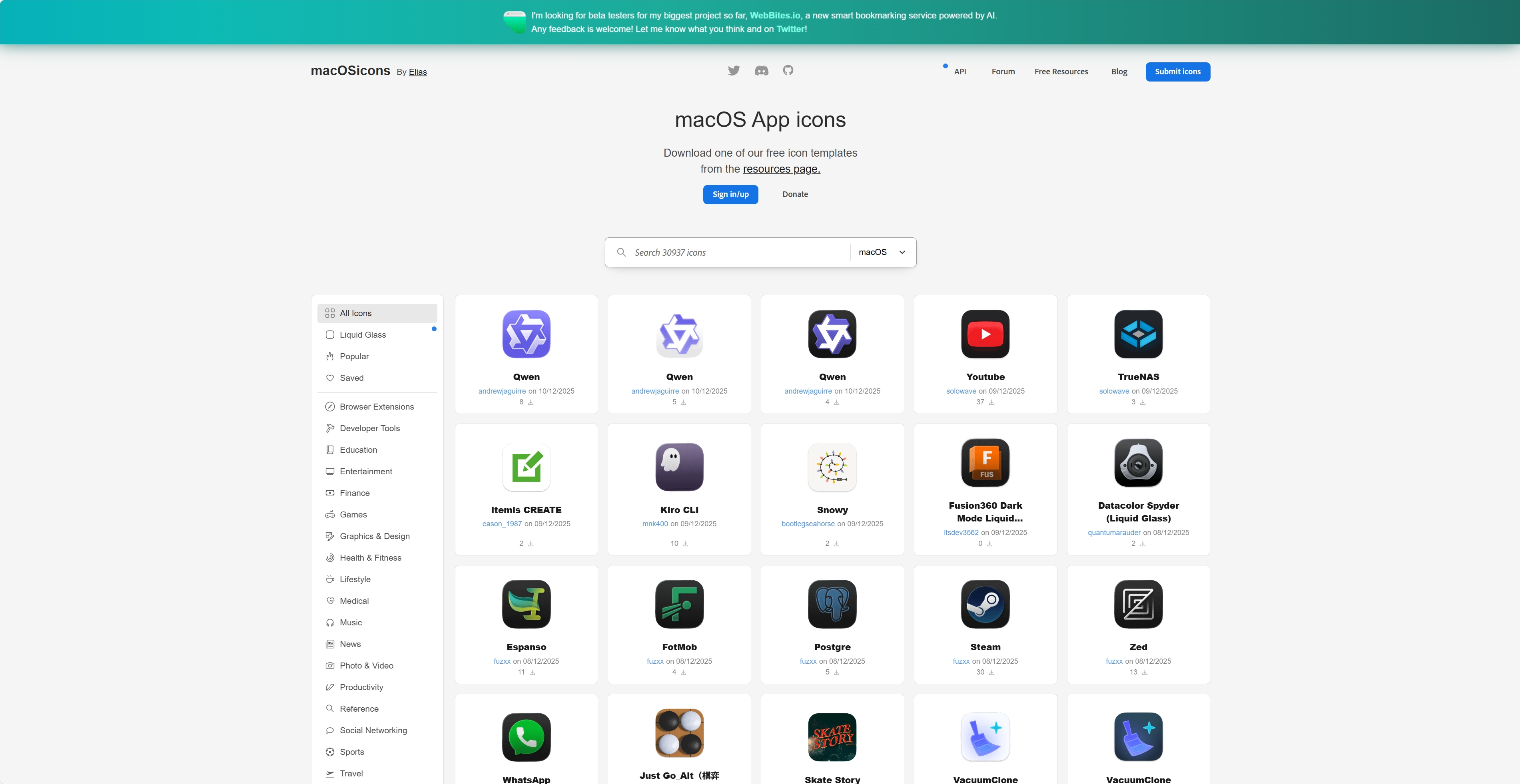This screenshot has height=784, width=1520.
Task: Open the Discord community icon
Action: point(761,70)
